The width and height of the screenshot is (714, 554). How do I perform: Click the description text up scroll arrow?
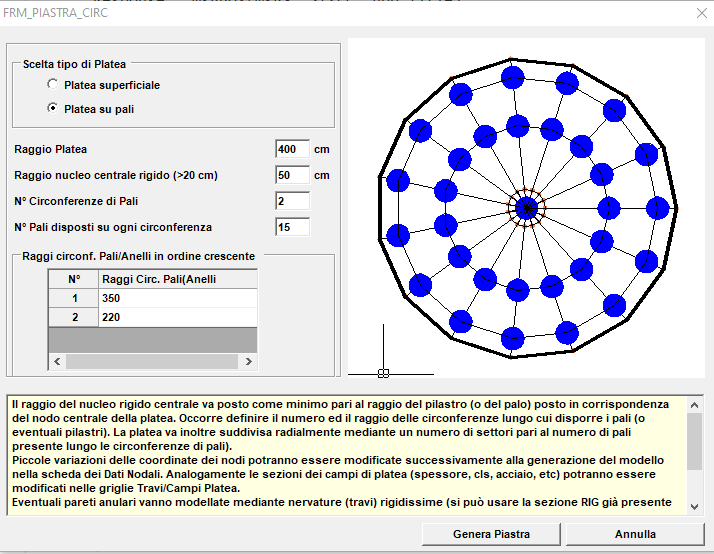tap(694, 405)
